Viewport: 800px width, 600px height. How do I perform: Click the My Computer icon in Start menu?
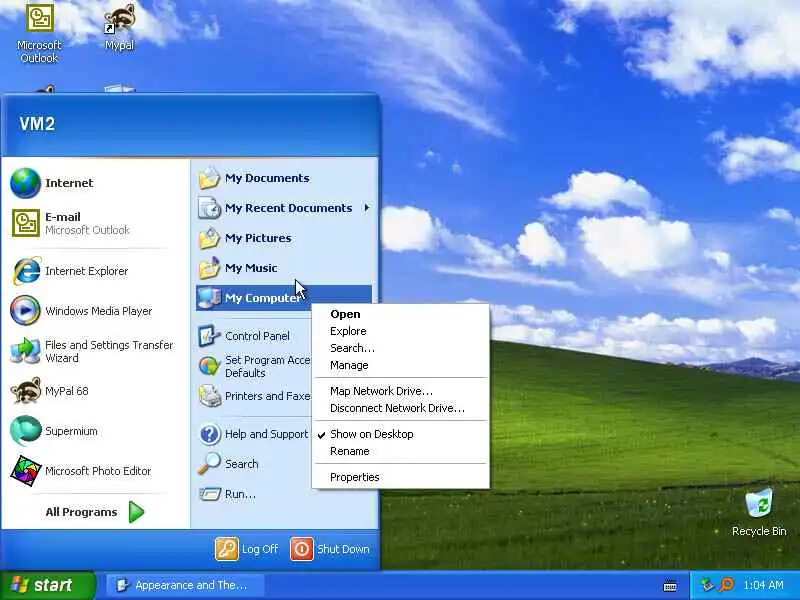coord(209,298)
